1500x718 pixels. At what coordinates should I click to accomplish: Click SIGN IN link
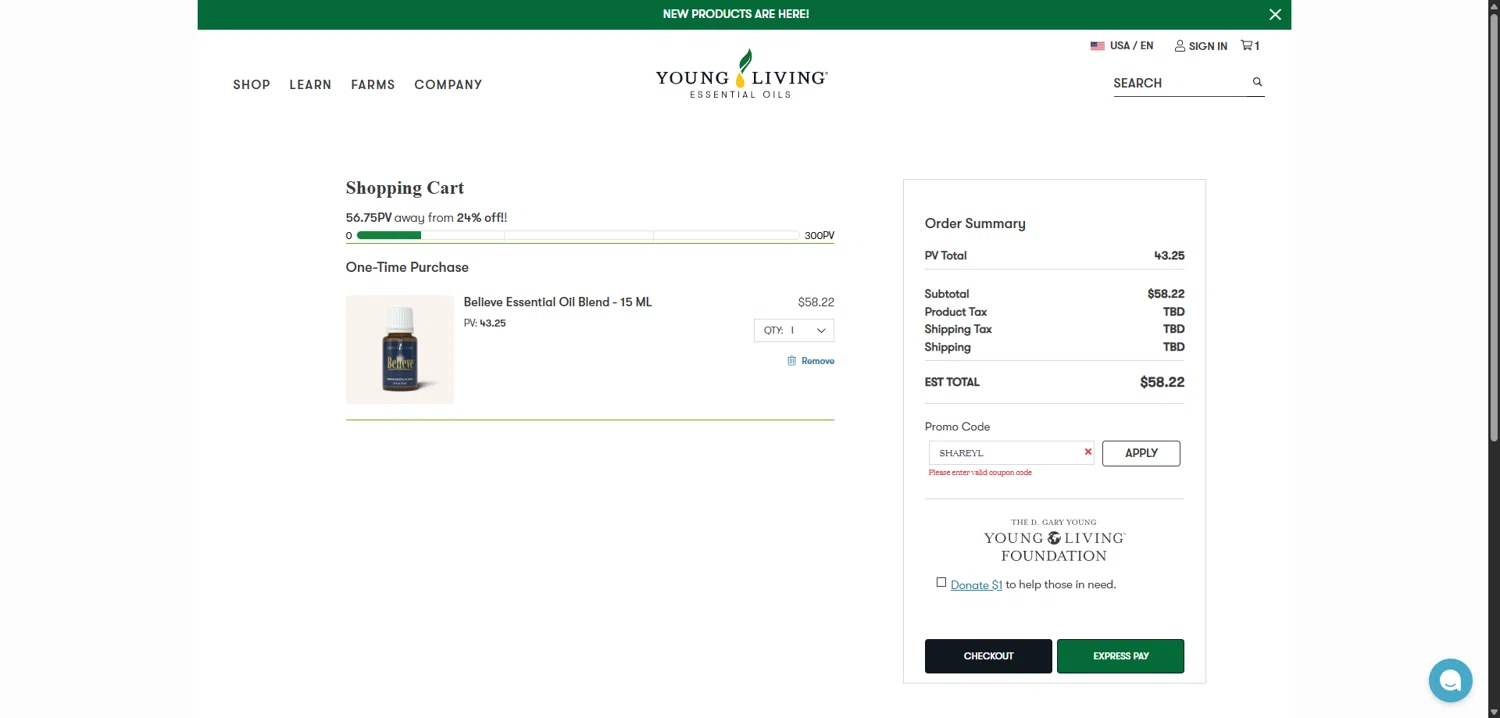coord(1200,46)
